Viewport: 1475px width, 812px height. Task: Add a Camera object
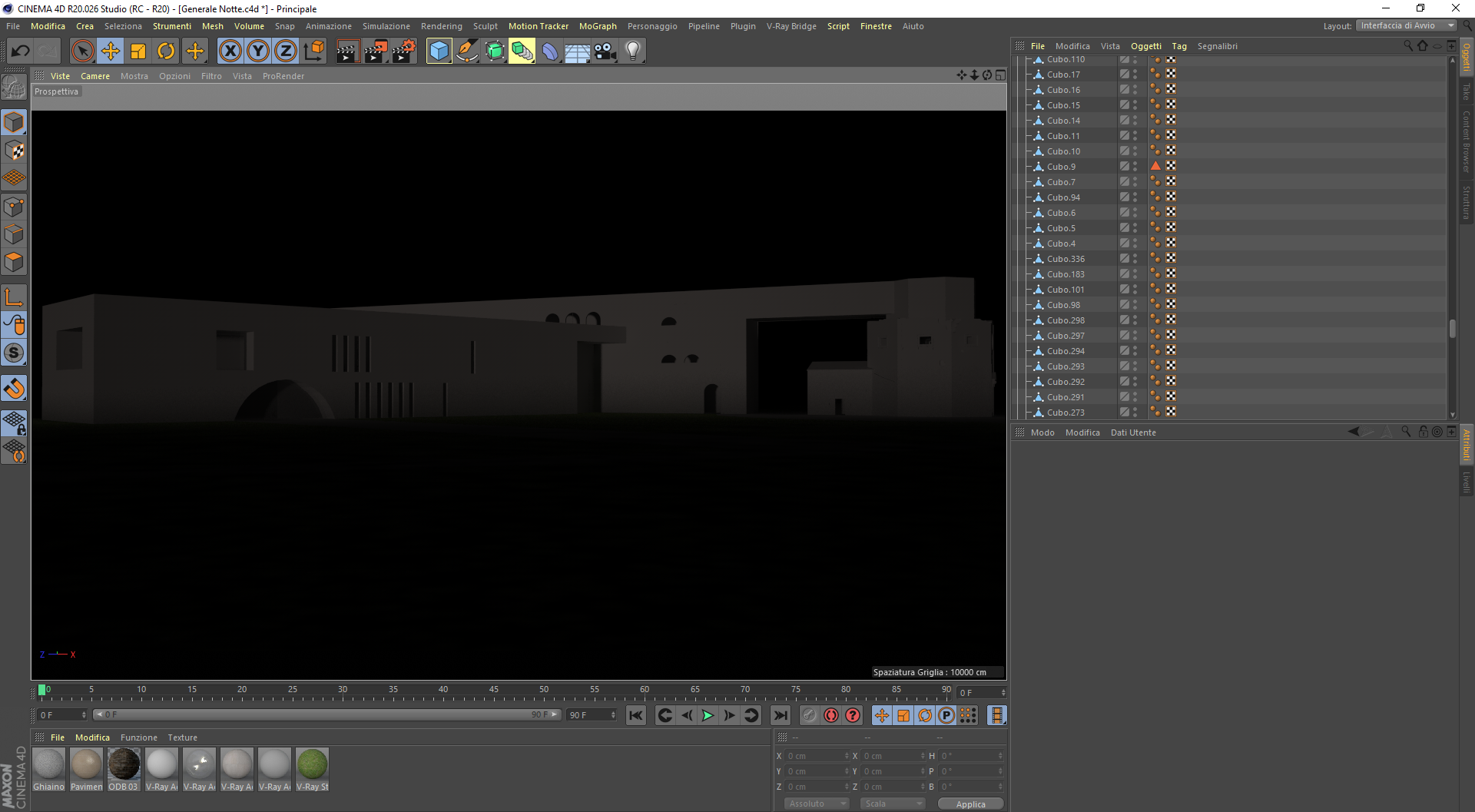tap(605, 51)
